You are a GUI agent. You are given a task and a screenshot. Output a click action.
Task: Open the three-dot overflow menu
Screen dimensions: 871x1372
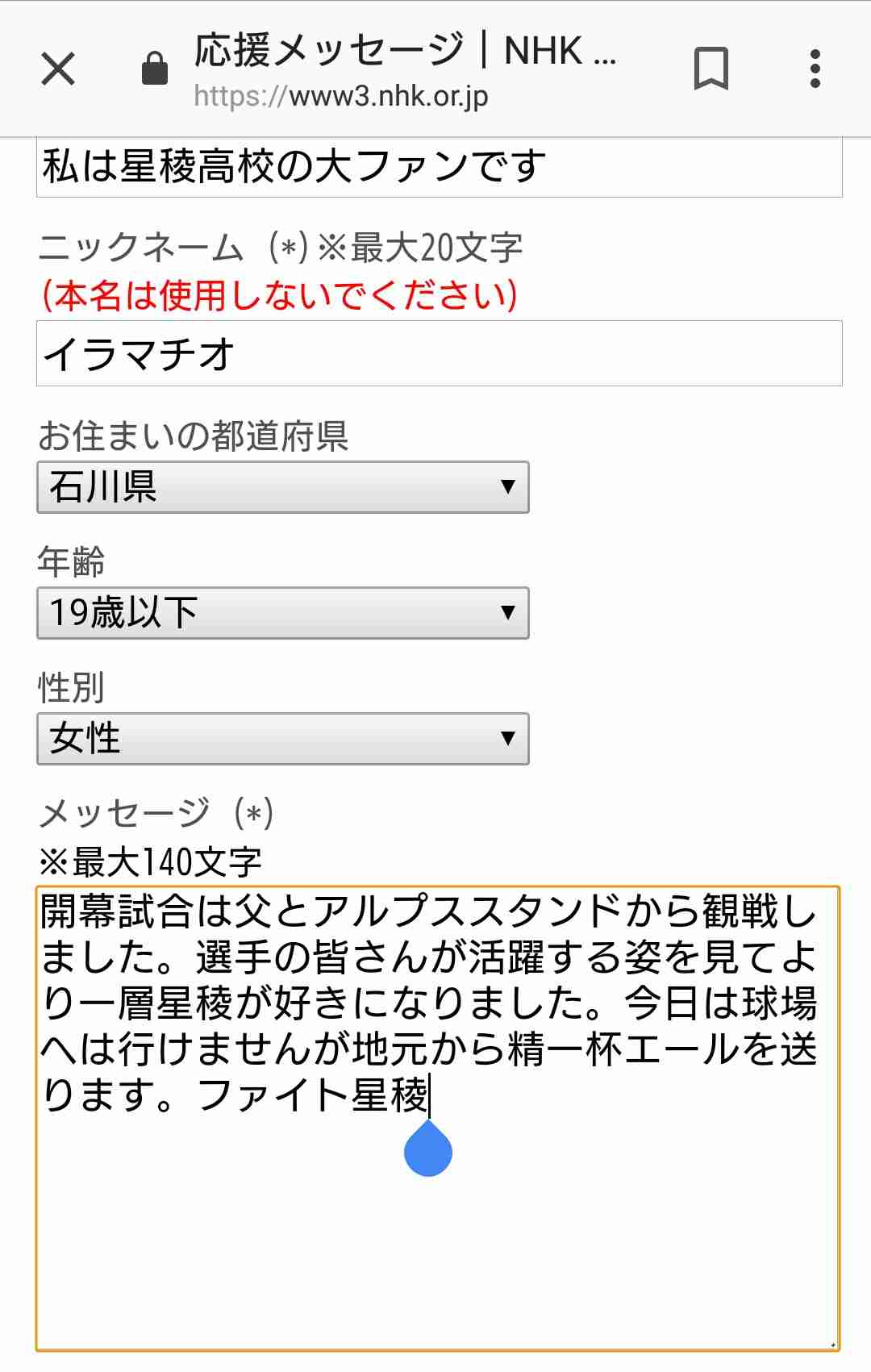(x=815, y=69)
